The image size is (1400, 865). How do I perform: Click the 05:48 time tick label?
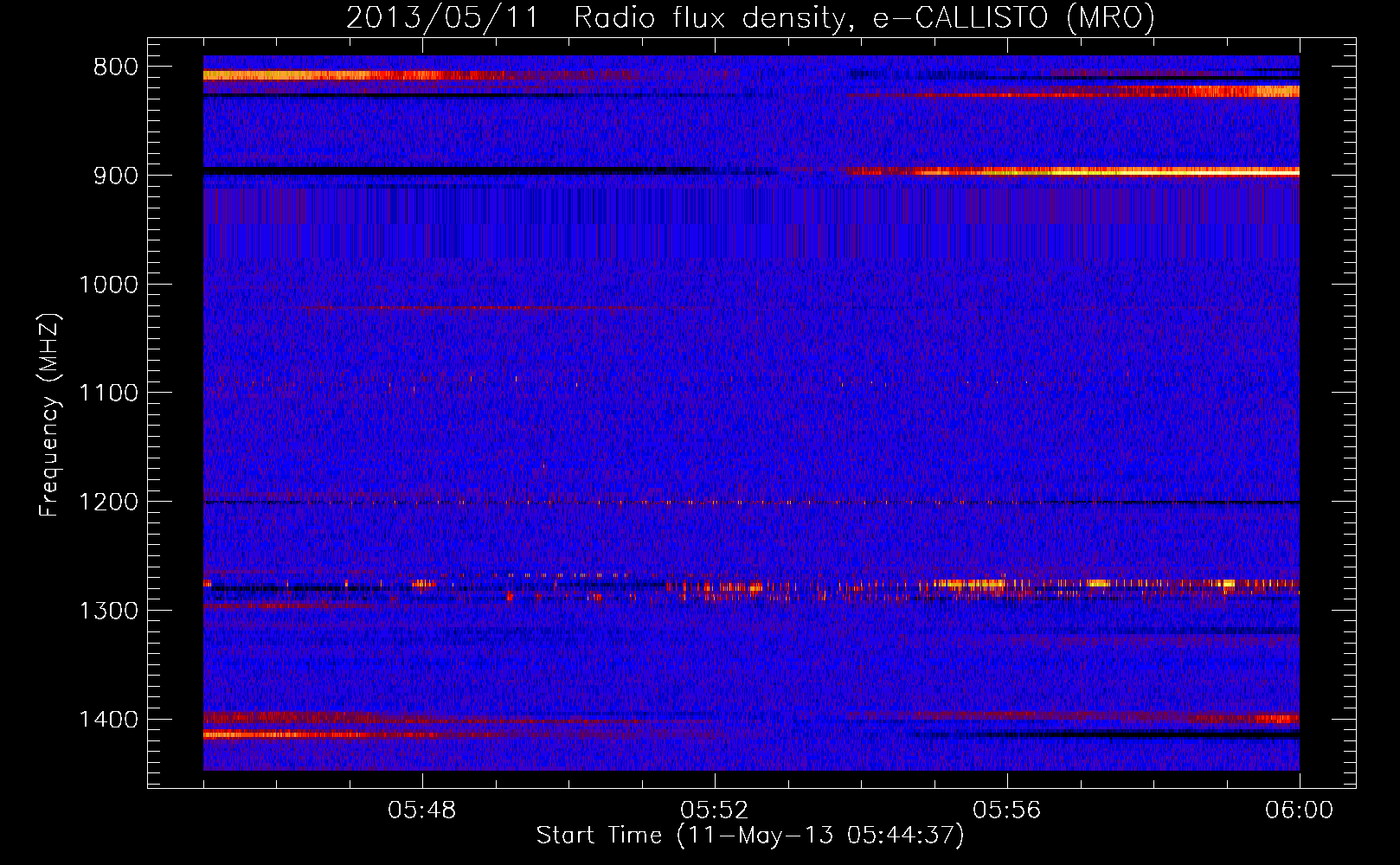(422, 811)
